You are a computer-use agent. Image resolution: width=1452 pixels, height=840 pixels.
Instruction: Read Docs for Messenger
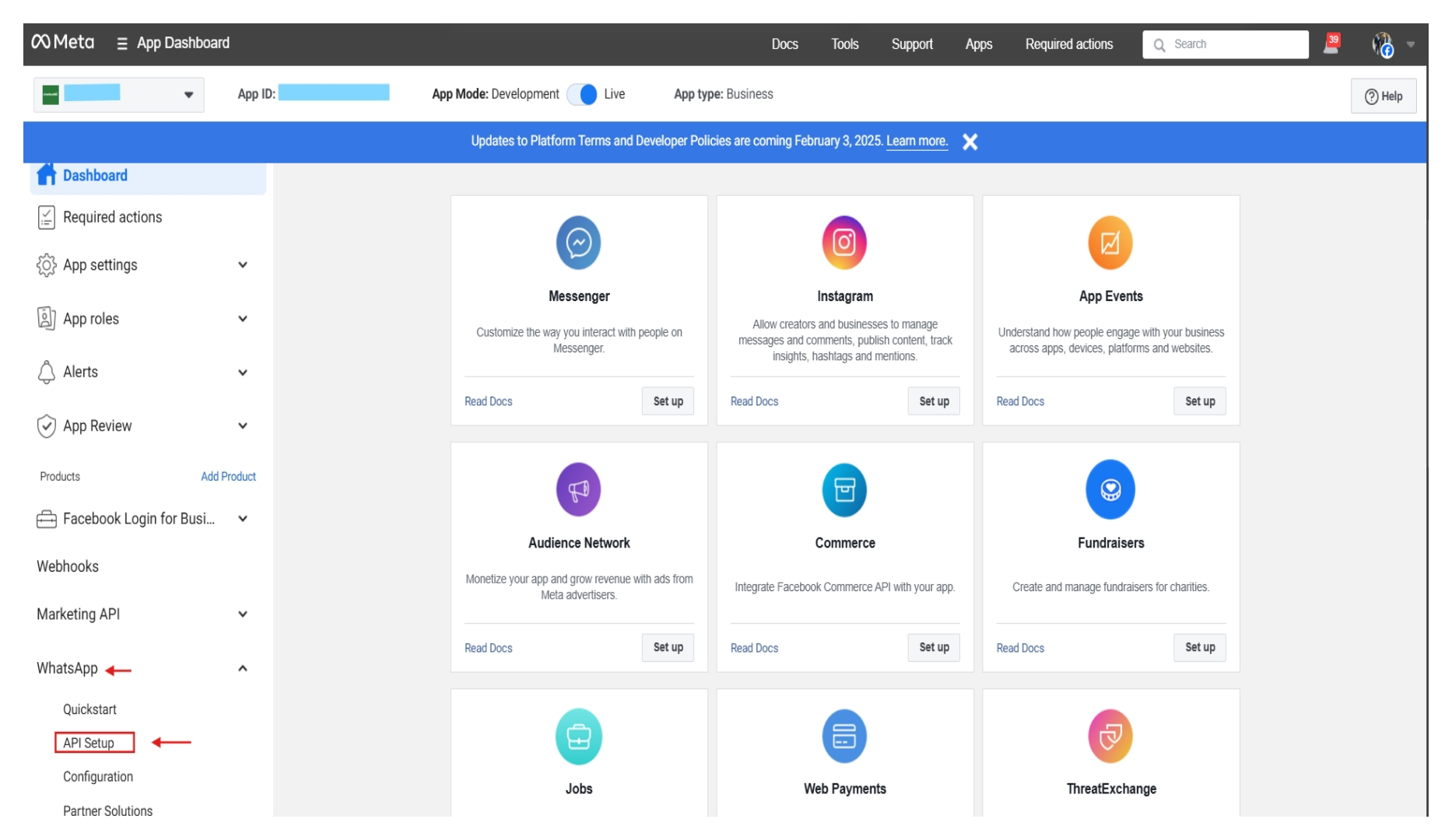(x=489, y=401)
